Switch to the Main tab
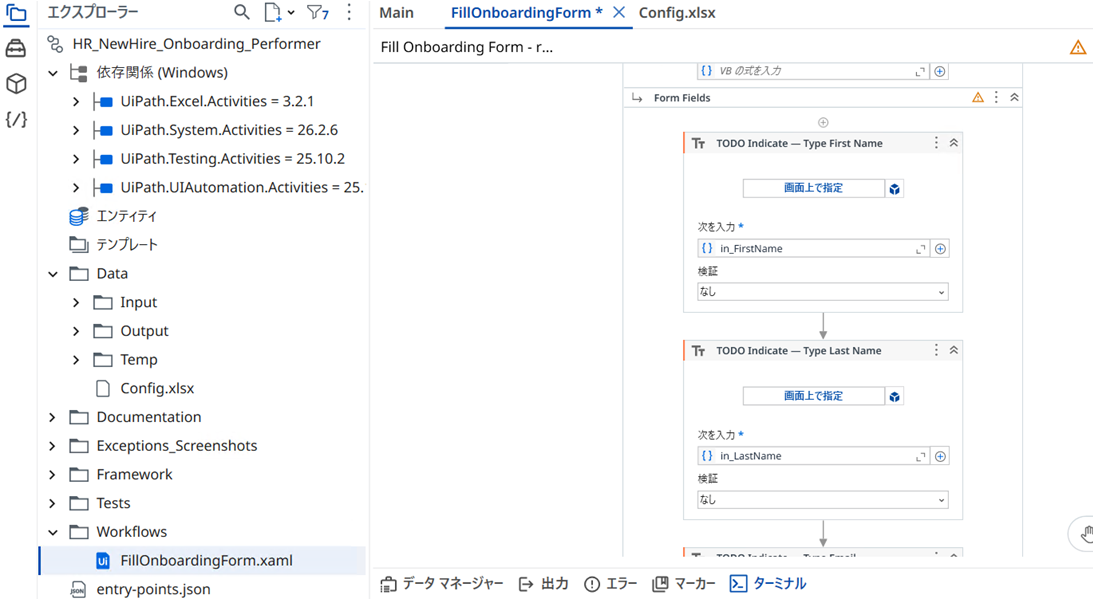Viewport: 1093px width, 610px height. pos(397,13)
